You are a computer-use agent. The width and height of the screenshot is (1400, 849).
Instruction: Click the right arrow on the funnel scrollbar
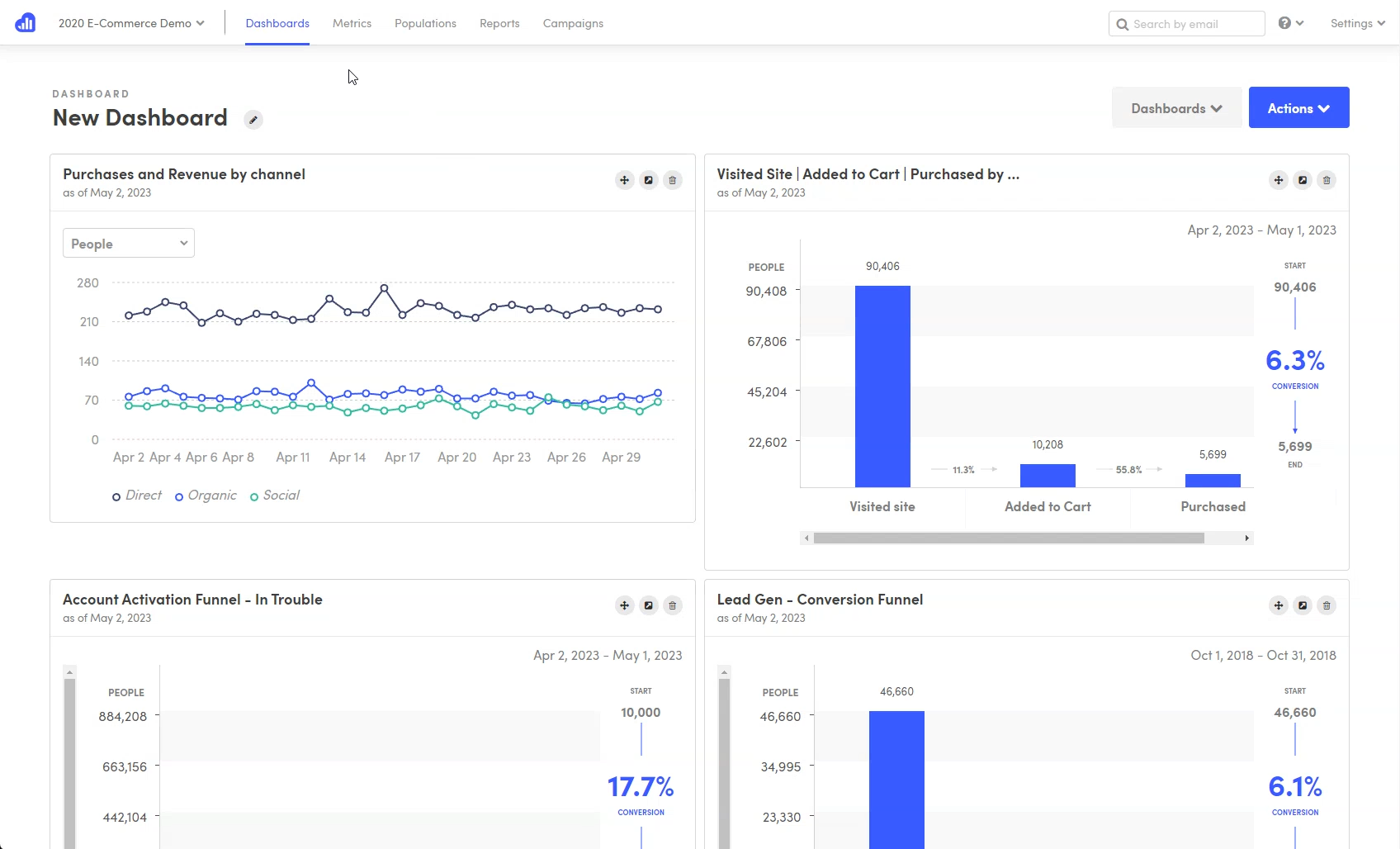coord(1248,538)
